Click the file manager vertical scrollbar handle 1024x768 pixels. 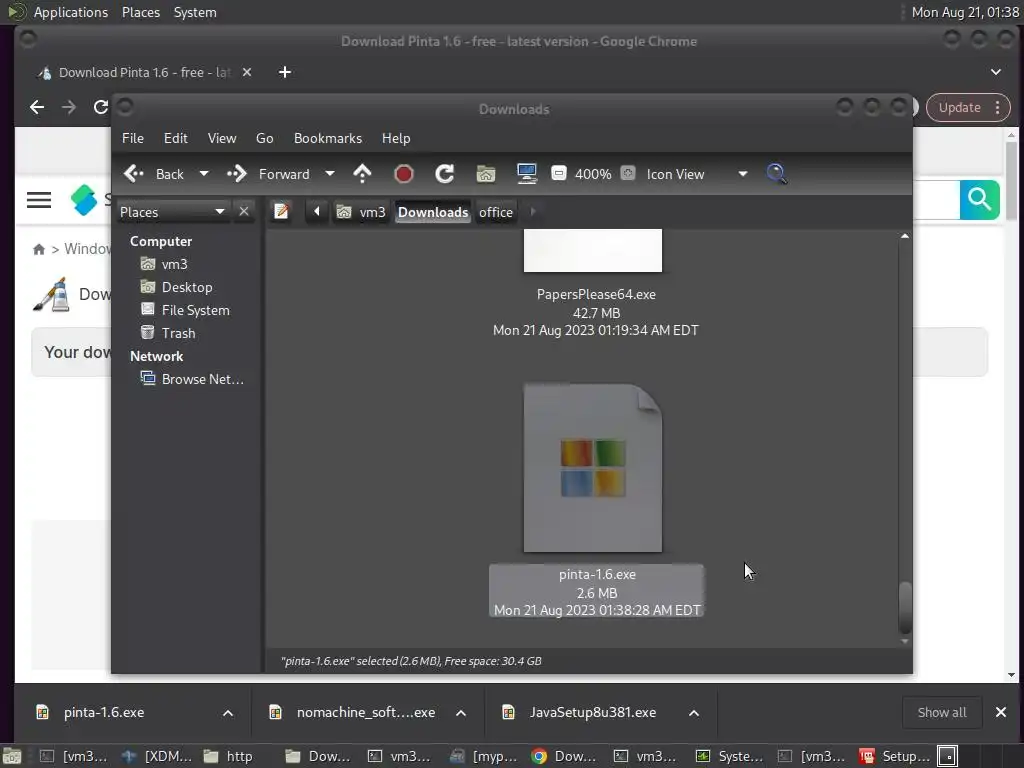[904, 607]
